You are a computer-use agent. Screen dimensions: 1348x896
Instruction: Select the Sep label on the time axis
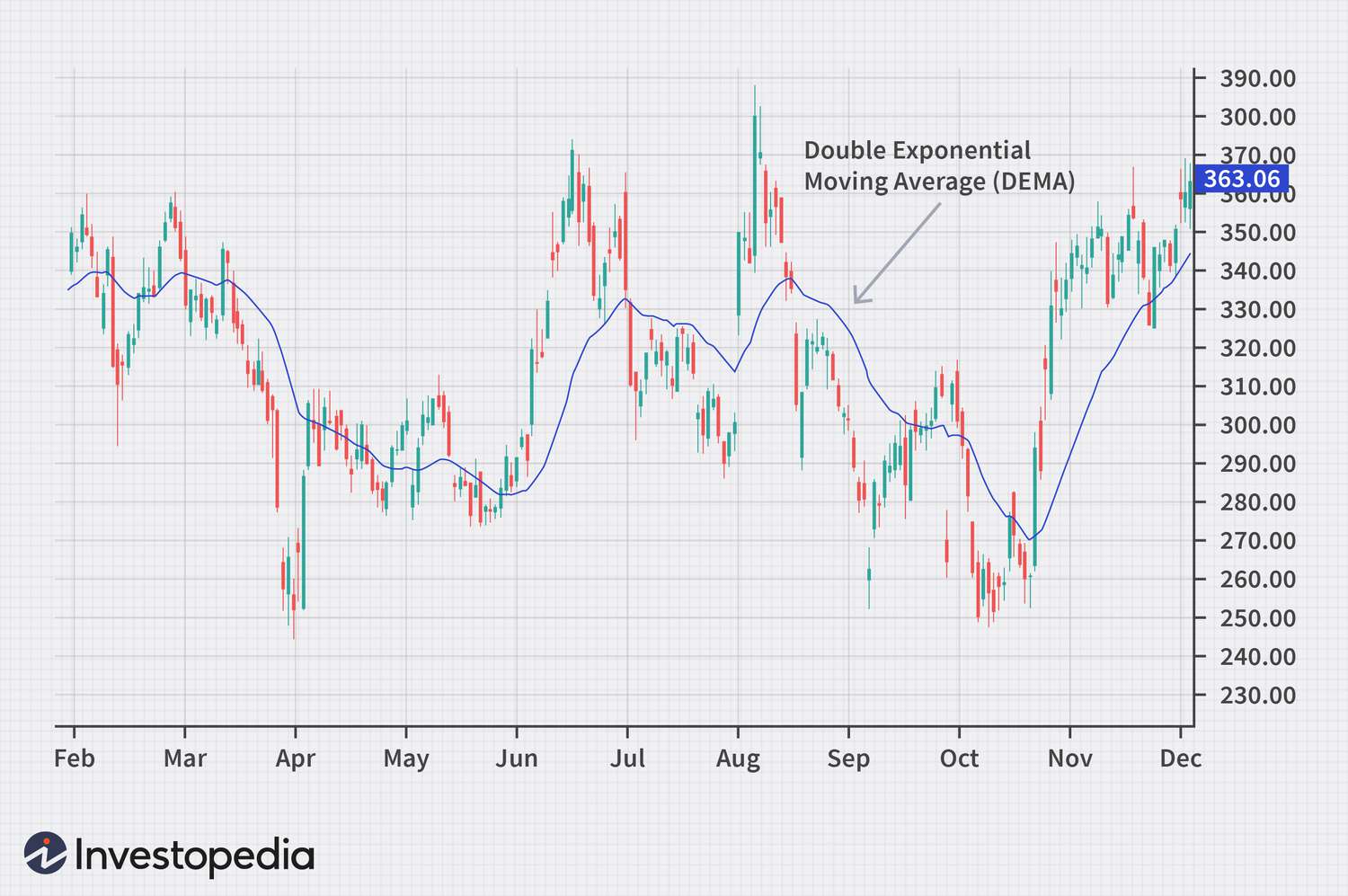(848, 759)
